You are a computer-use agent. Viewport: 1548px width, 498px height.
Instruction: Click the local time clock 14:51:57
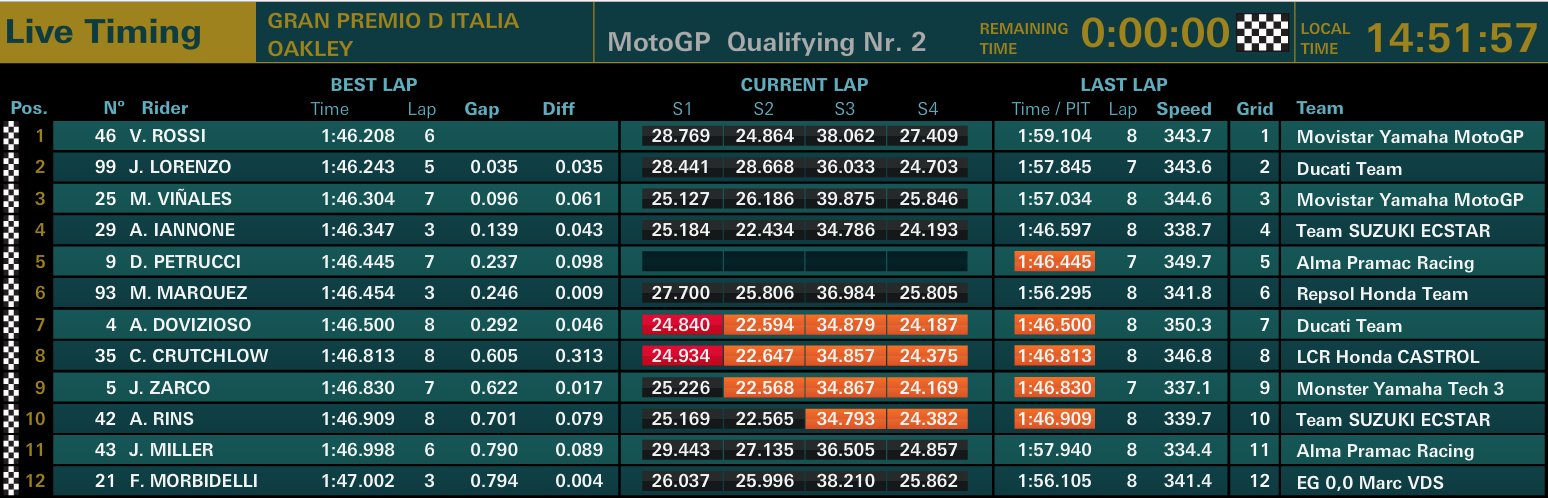[1451, 38]
